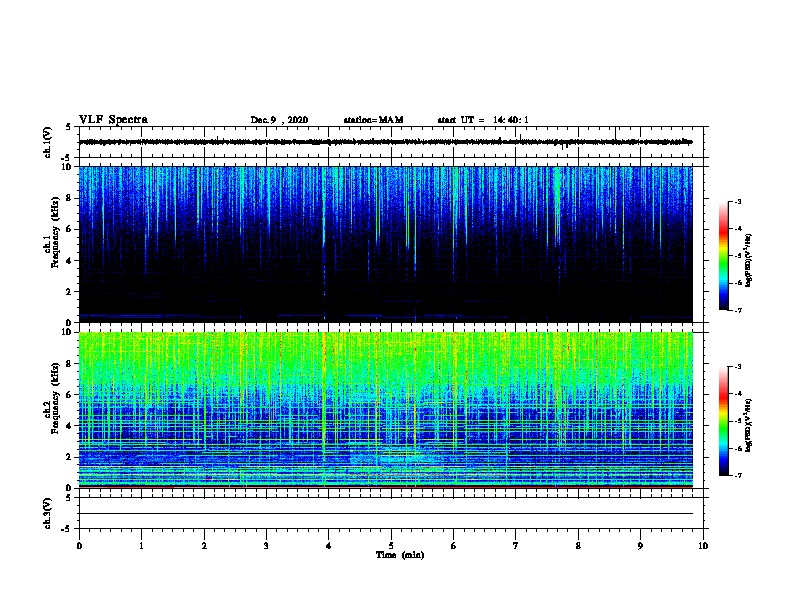Click time axis tick label 6

coord(454,546)
